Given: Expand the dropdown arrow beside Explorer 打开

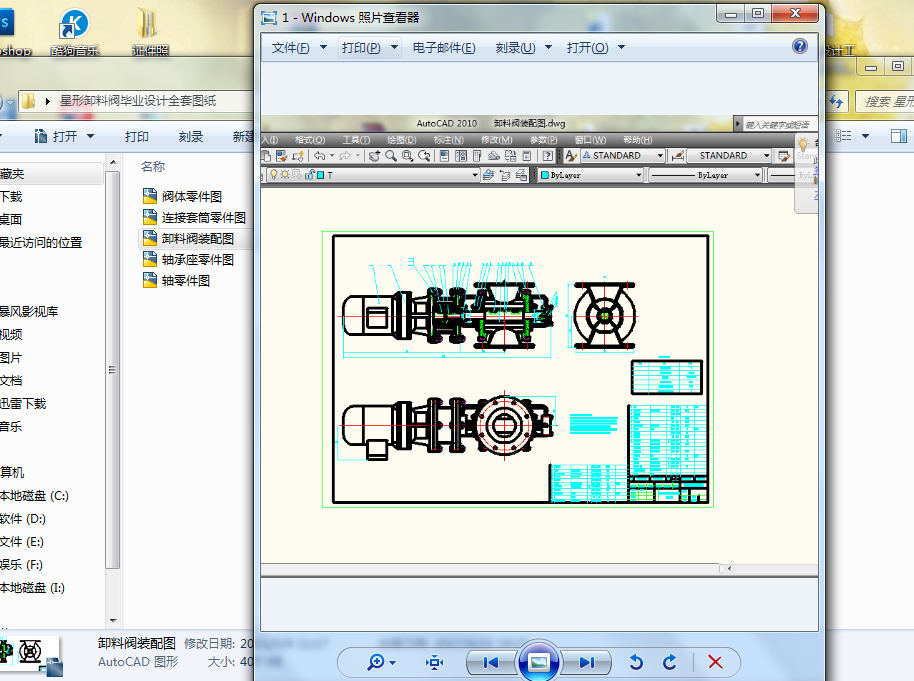Looking at the screenshot, I should pyautogui.click(x=90, y=136).
